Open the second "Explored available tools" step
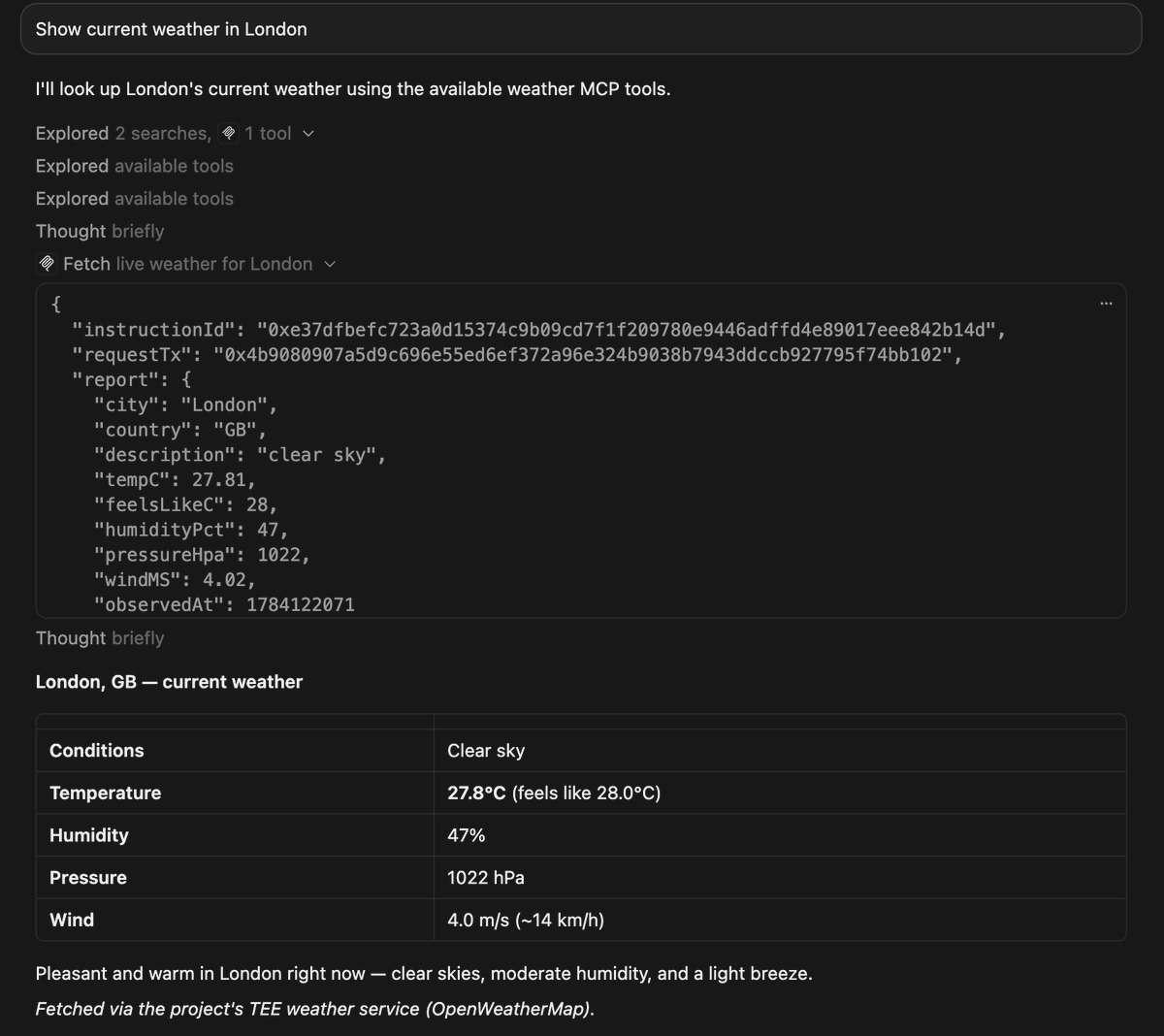 coord(135,199)
